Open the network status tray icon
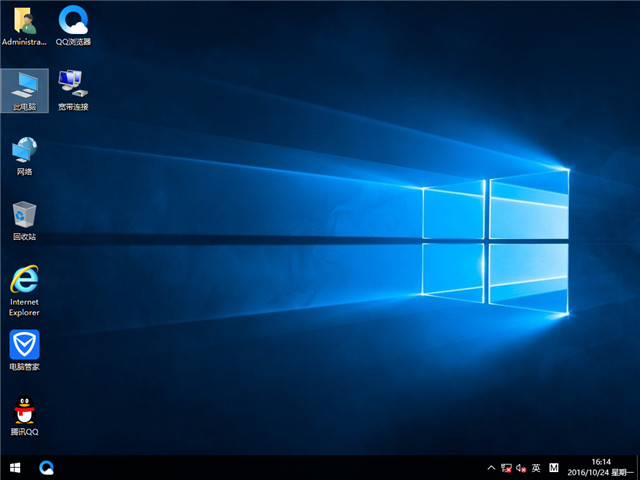 coord(506,467)
